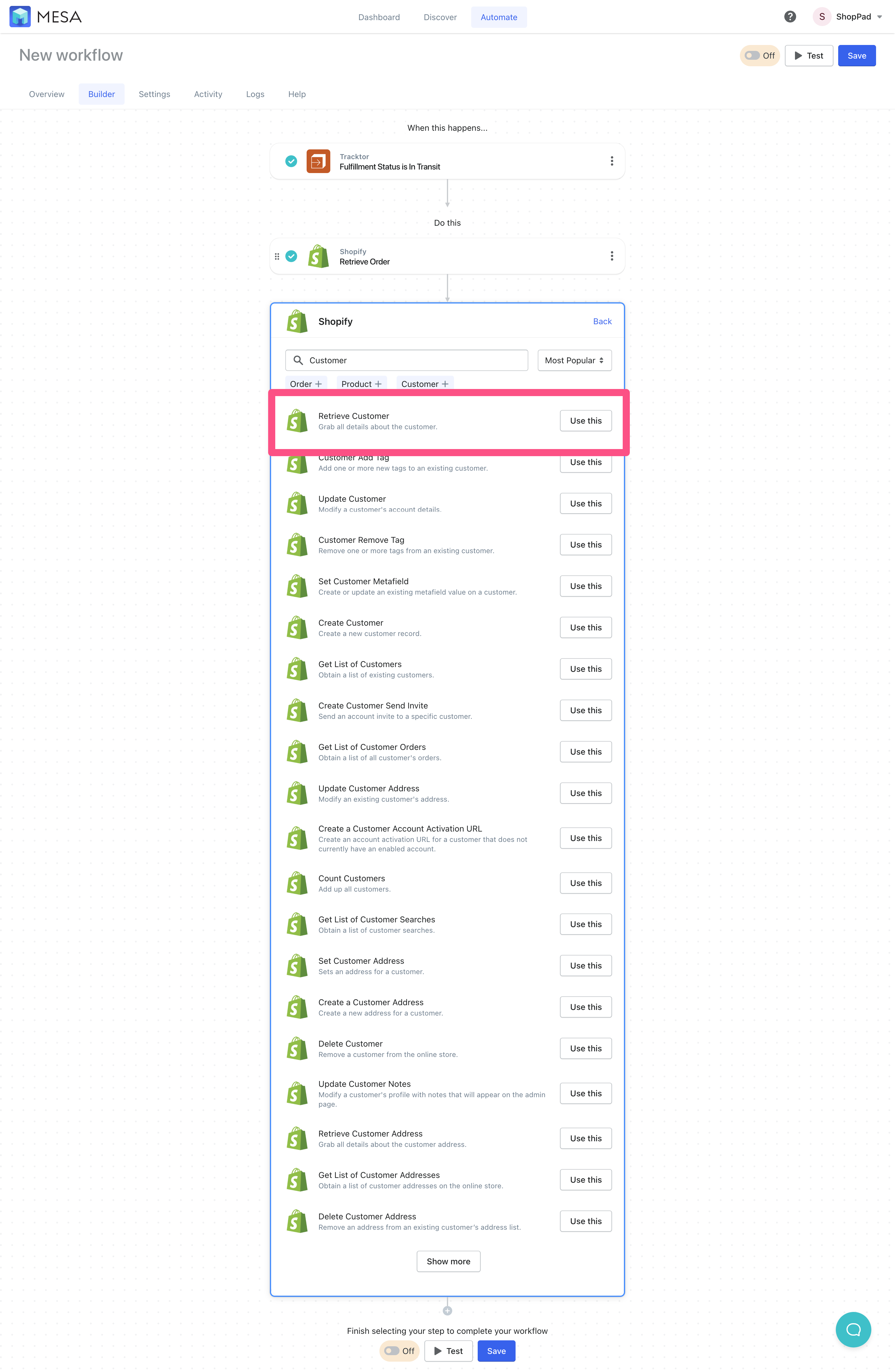Click the Tracktor app icon
Screen dimensions: 895x1372
[318, 162]
